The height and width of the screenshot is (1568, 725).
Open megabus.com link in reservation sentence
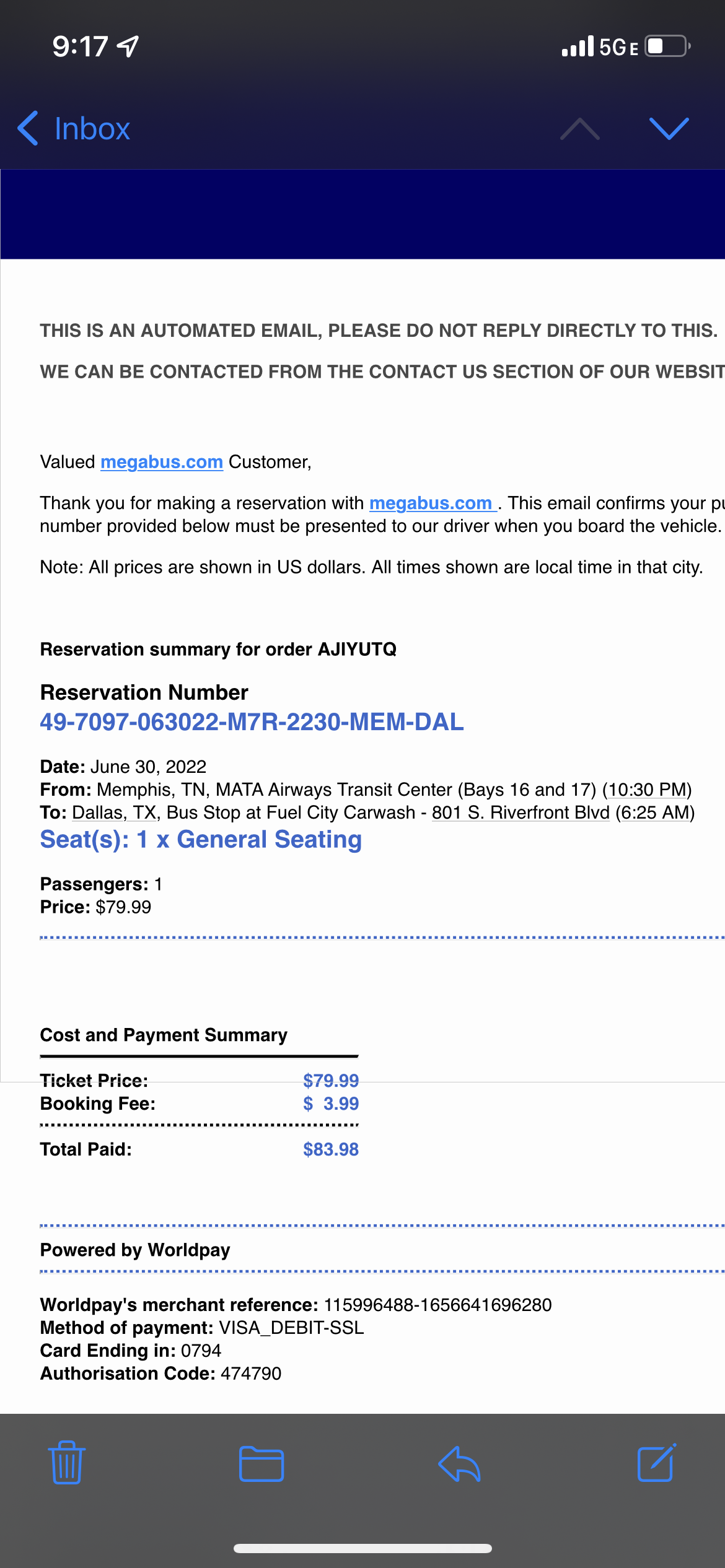pyautogui.click(x=432, y=503)
